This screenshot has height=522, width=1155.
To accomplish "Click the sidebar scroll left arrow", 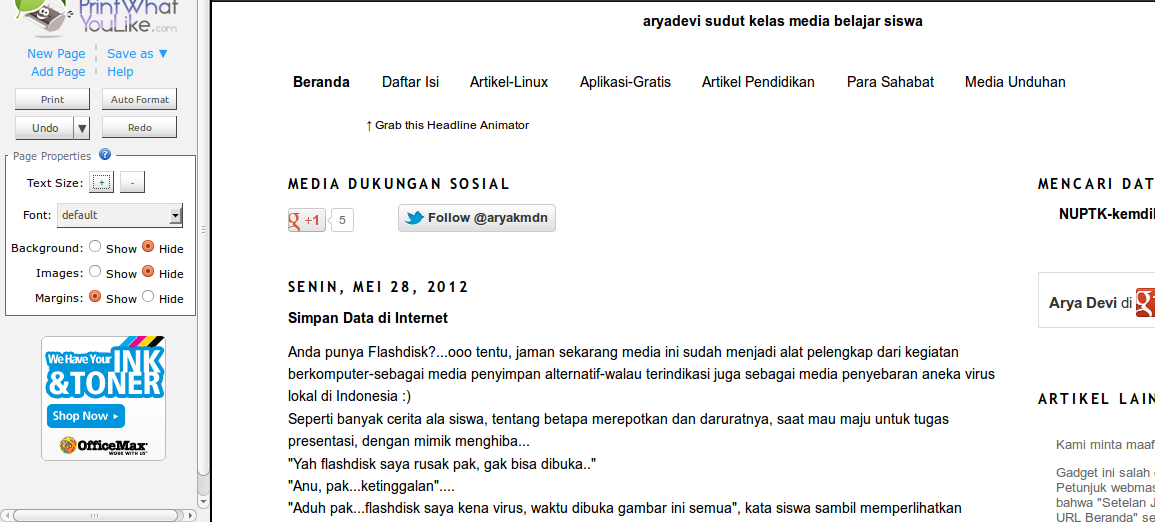I will [x=5, y=515].
